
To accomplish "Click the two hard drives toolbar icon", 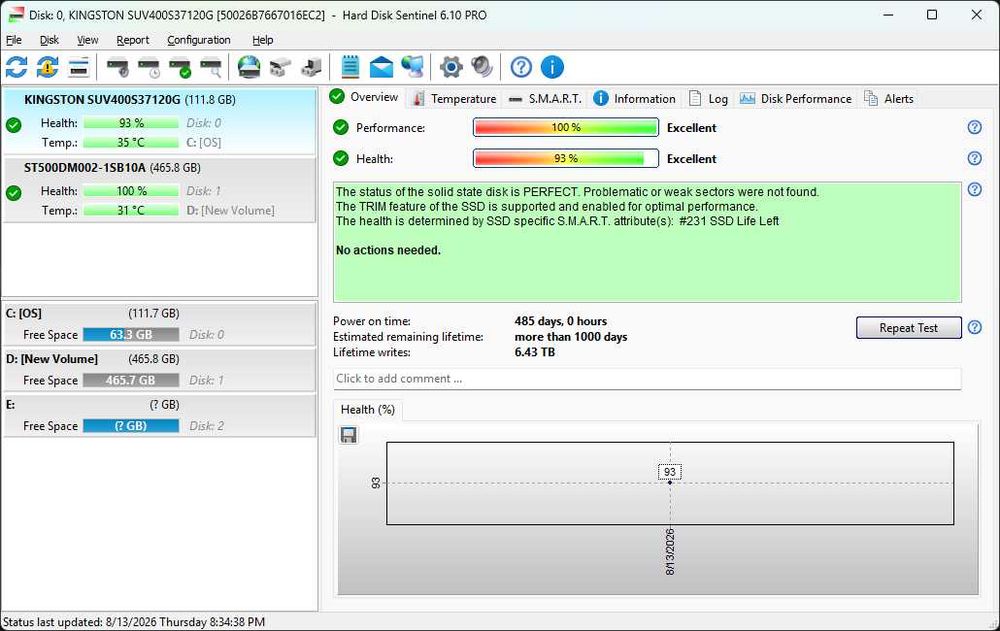I will pyautogui.click(x=280, y=67).
